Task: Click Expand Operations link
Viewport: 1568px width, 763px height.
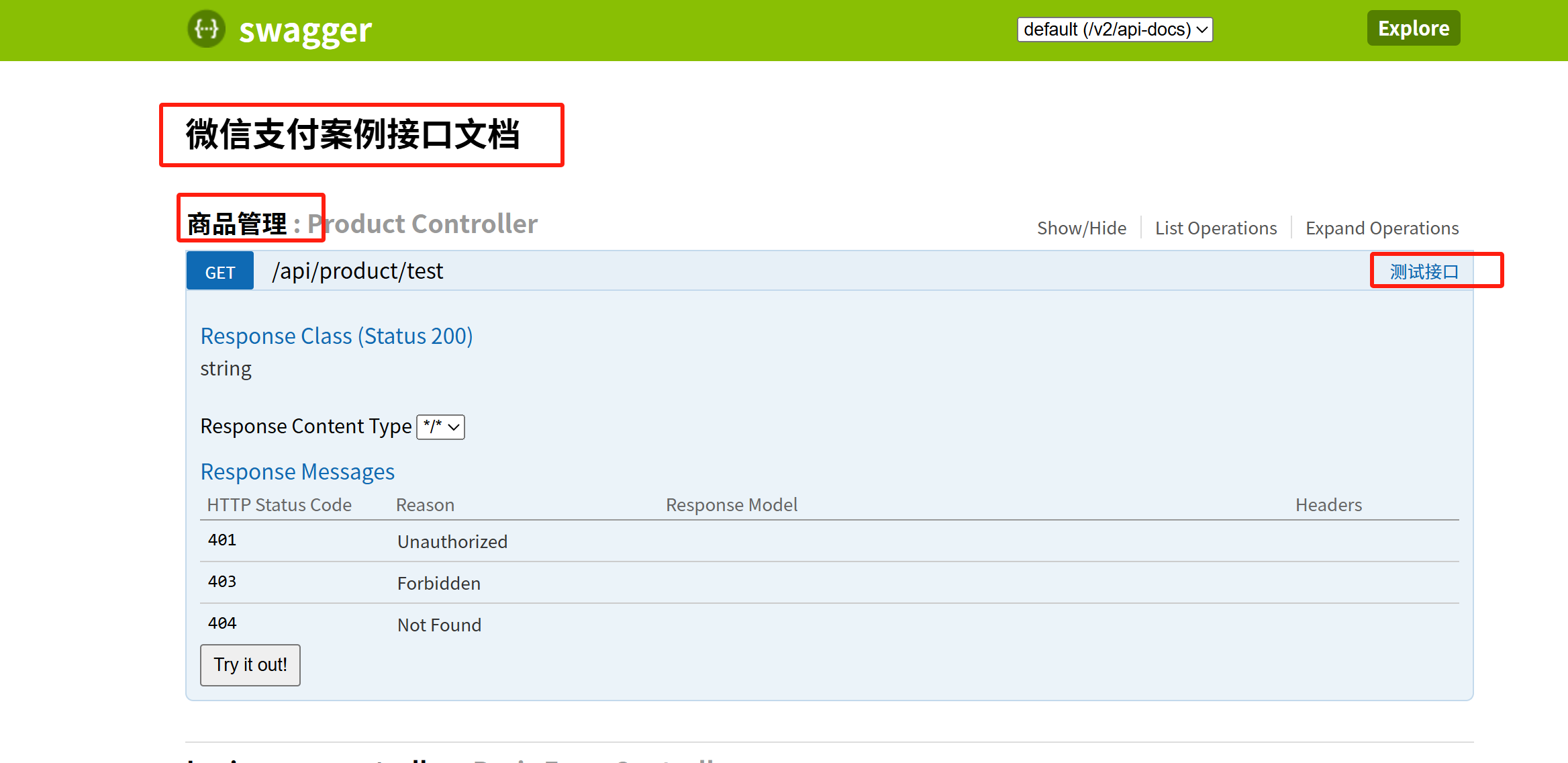Action: tap(1382, 228)
